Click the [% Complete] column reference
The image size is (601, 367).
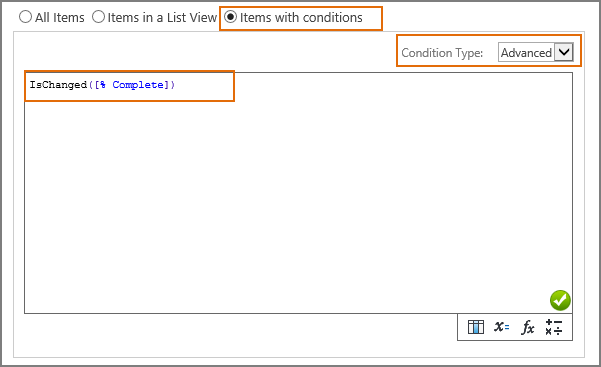click(x=132, y=85)
